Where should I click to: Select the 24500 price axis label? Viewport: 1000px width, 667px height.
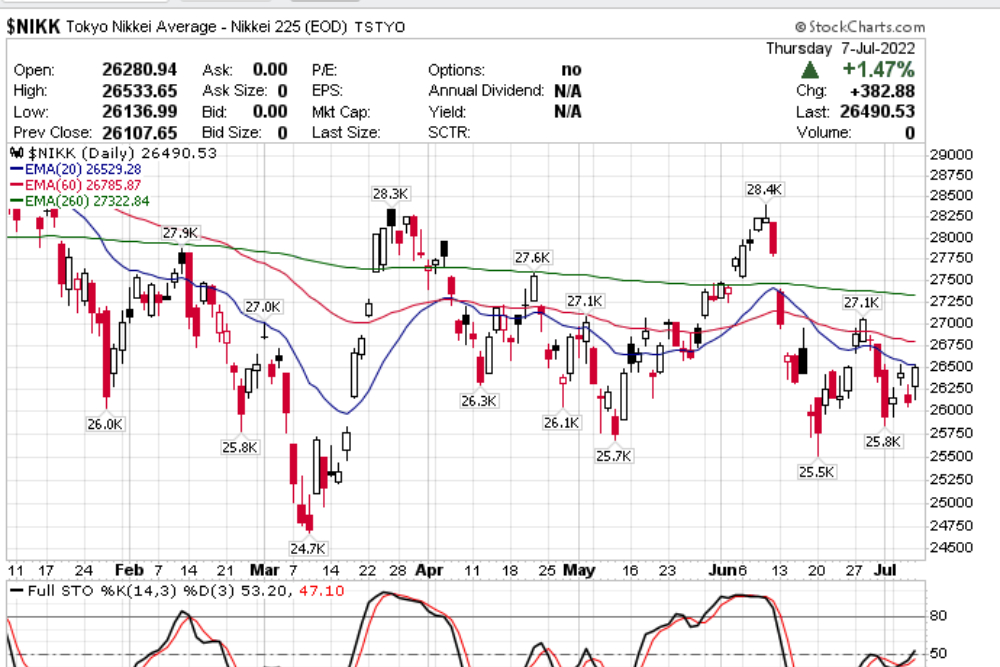pyautogui.click(x=952, y=547)
